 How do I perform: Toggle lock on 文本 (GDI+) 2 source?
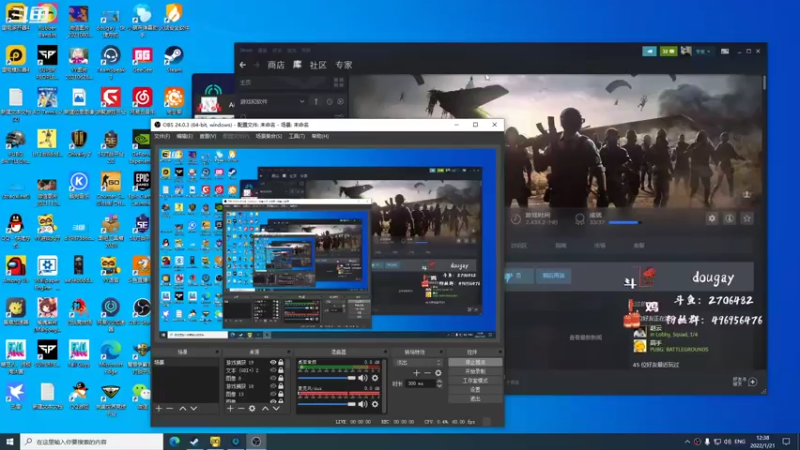pyautogui.click(x=281, y=370)
